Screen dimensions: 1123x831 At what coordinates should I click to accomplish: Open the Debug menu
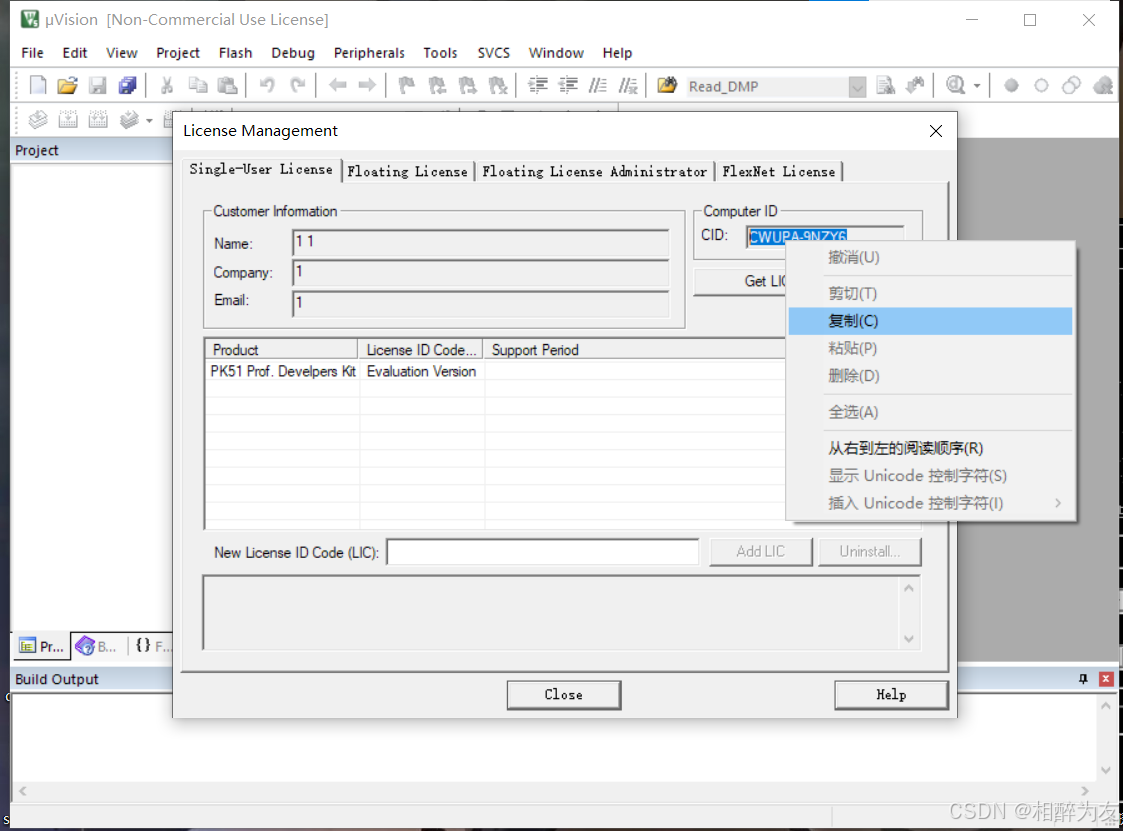[292, 52]
